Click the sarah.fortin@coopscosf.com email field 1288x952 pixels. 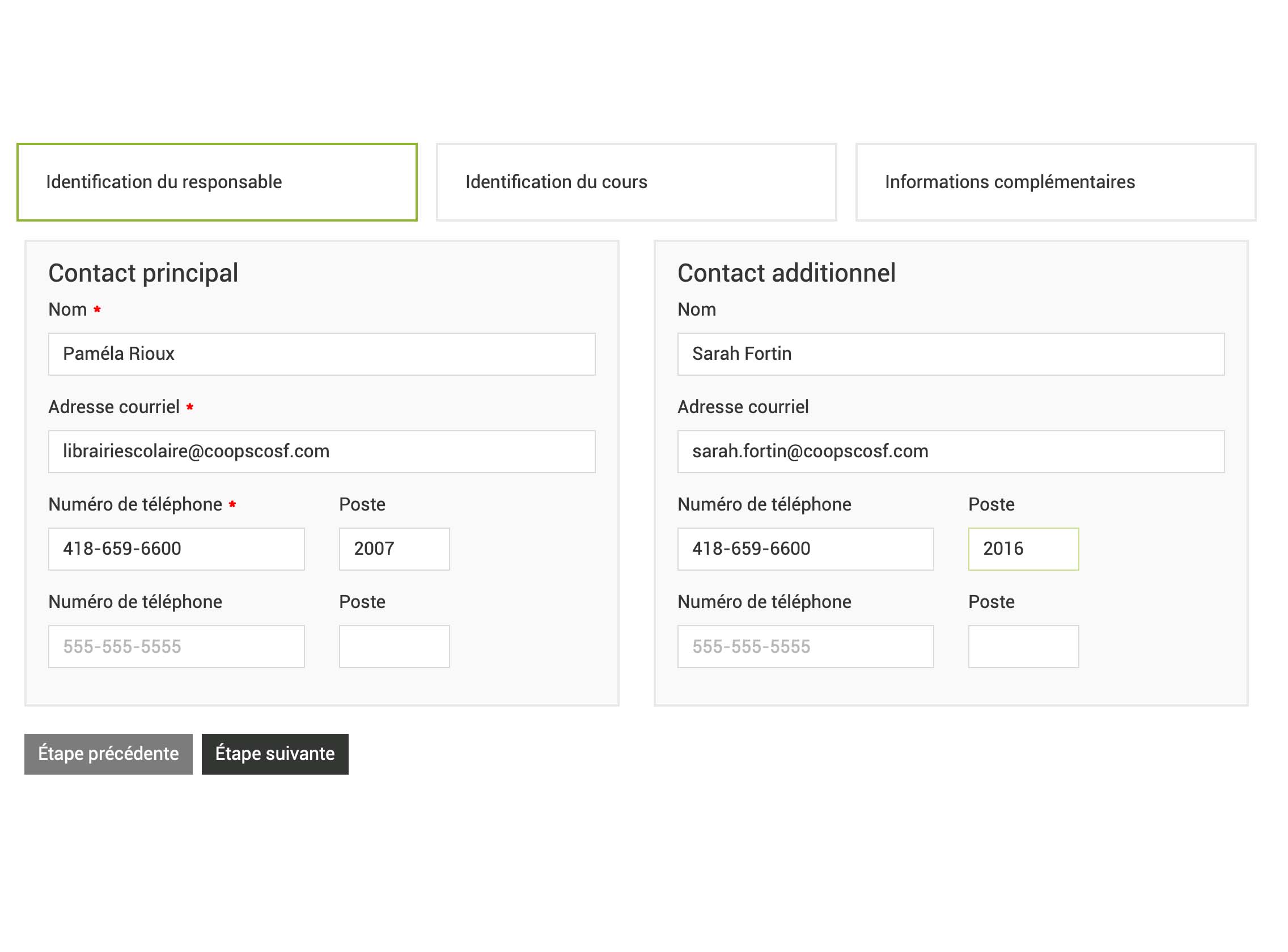coord(951,451)
